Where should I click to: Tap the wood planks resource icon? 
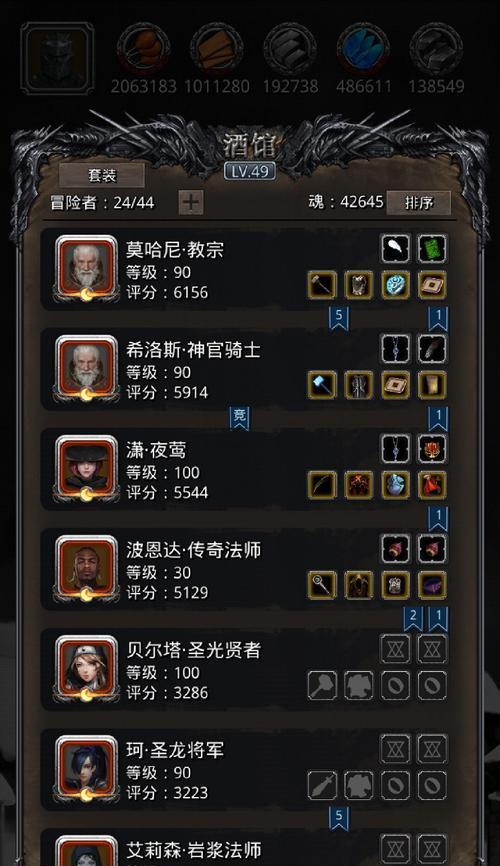click(x=217, y=49)
